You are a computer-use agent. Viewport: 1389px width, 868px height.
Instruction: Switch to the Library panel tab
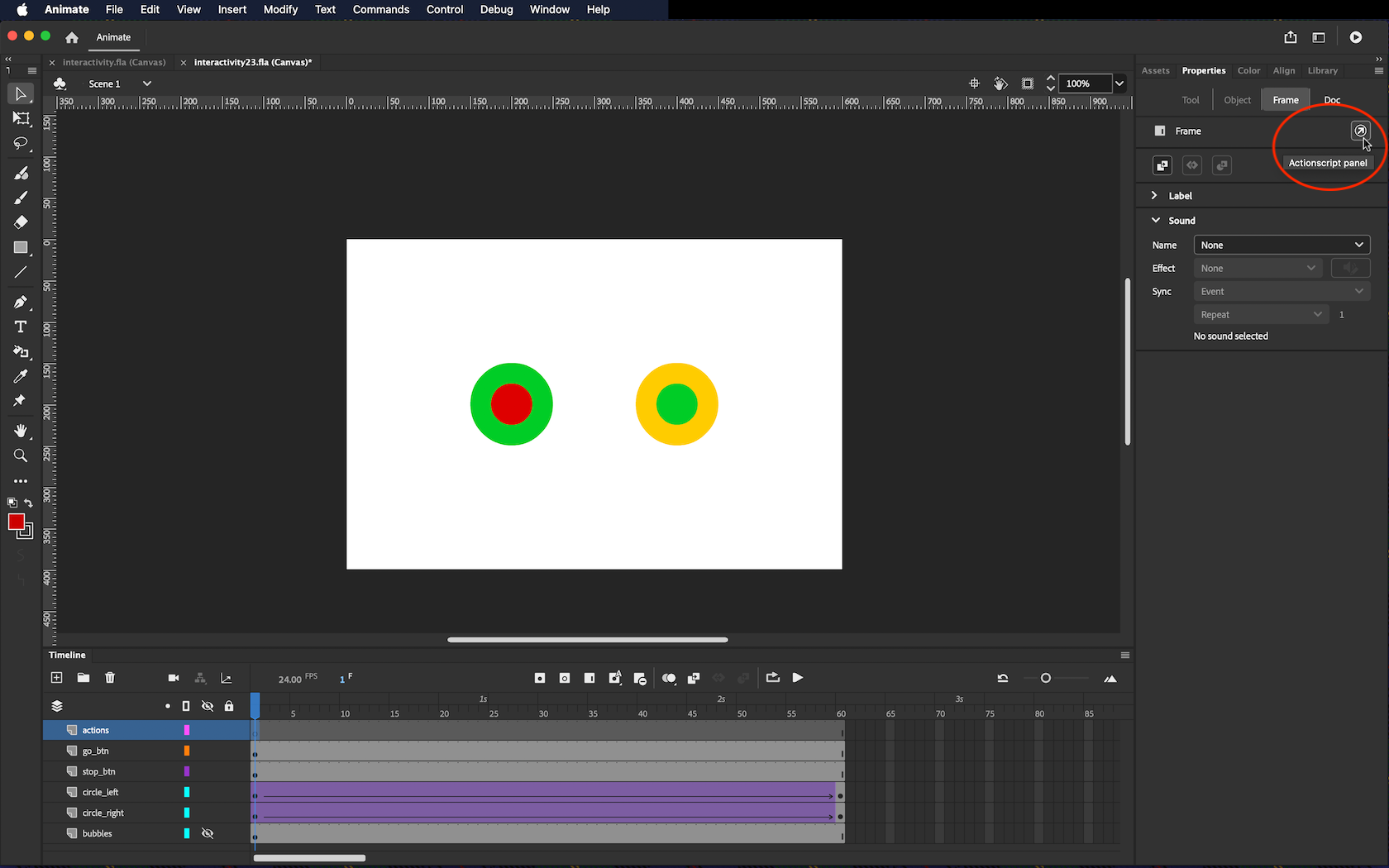pyautogui.click(x=1322, y=71)
